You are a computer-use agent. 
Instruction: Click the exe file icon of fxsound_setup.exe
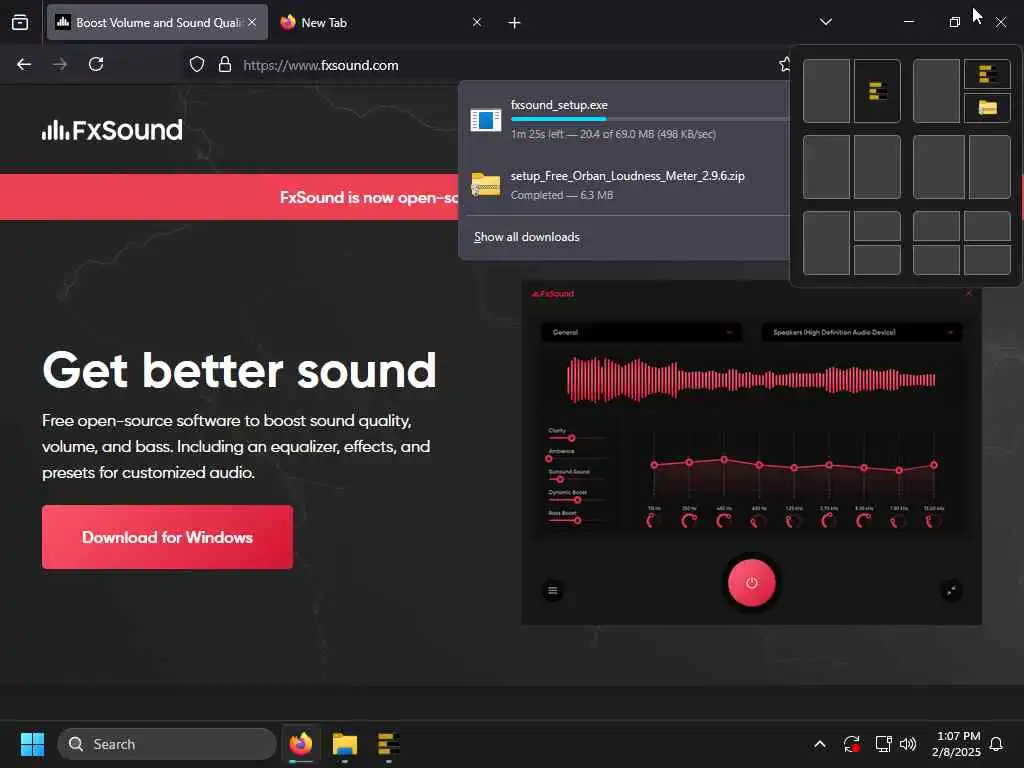[x=485, y=120]
